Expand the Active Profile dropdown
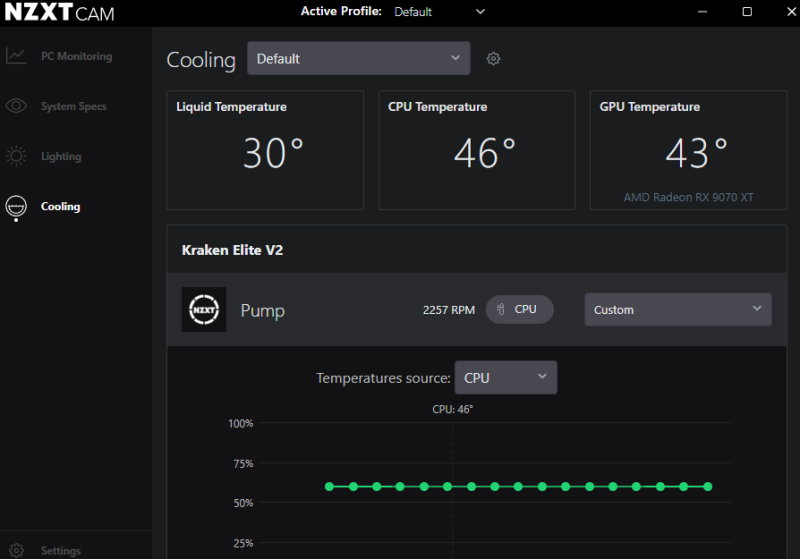This screenshot has height=559, width=800. [440, 12]
